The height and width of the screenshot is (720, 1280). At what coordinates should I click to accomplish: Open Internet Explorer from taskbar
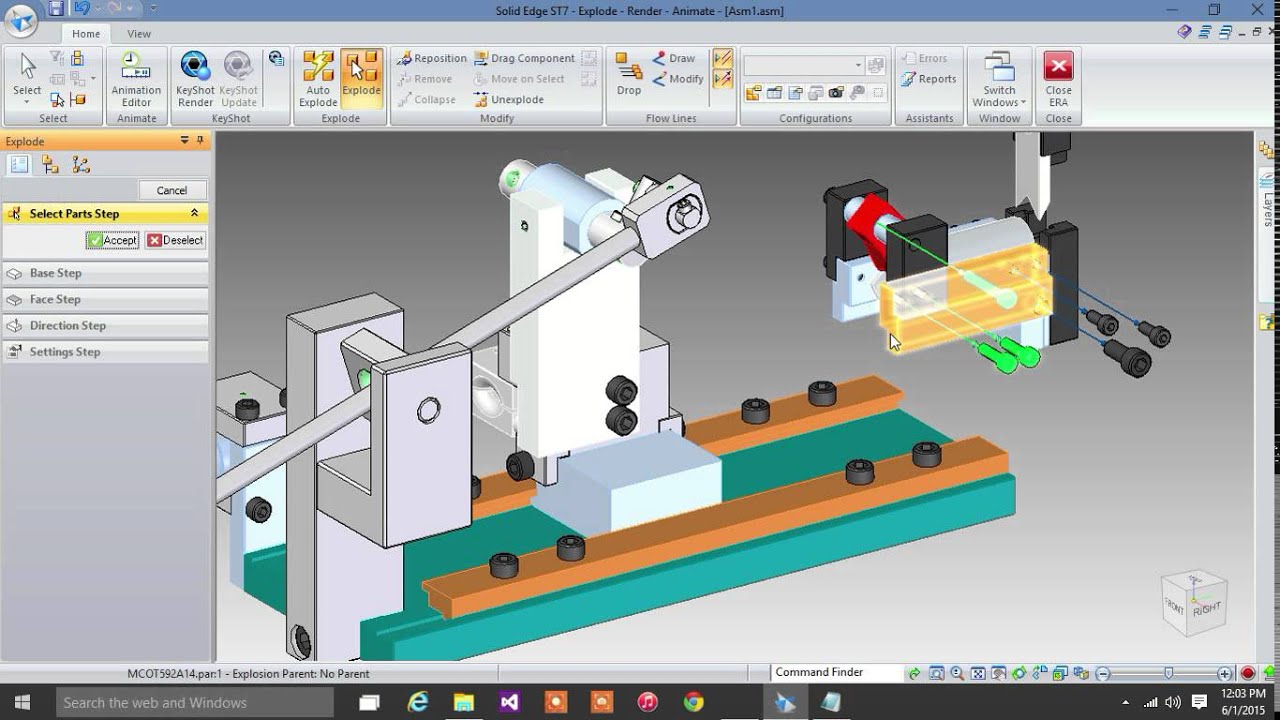pyautogui.click(x=417, y=703)
